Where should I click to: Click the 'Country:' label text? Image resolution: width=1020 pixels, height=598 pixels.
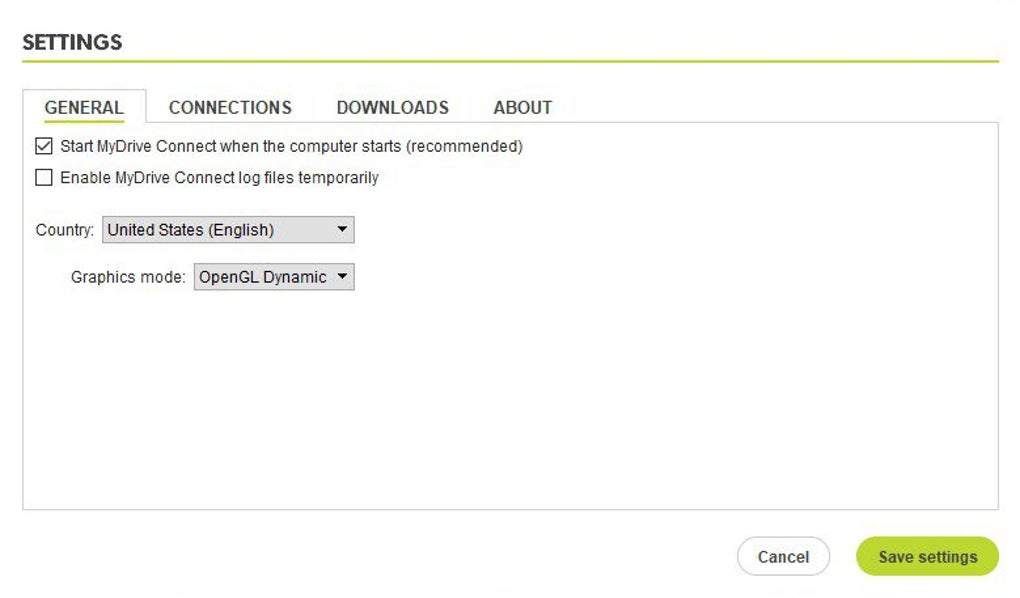65,230
